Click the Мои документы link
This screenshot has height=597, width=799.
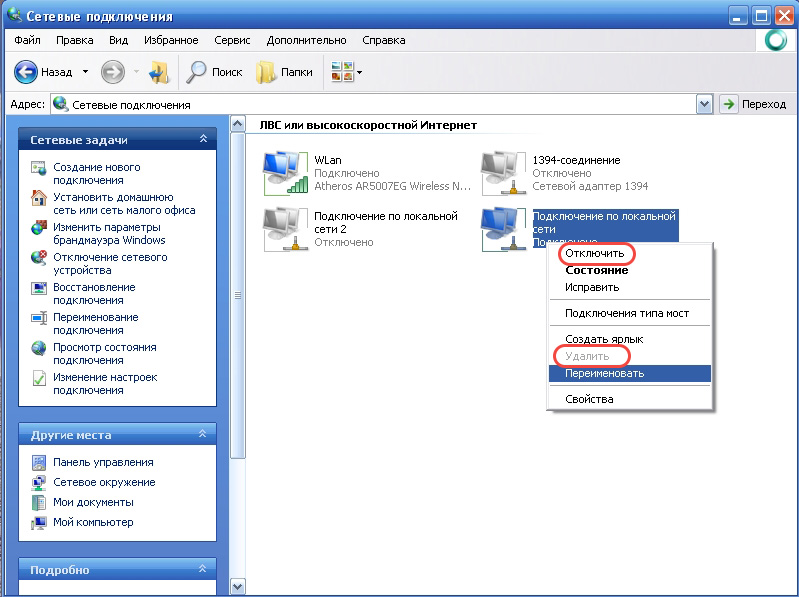93,502
